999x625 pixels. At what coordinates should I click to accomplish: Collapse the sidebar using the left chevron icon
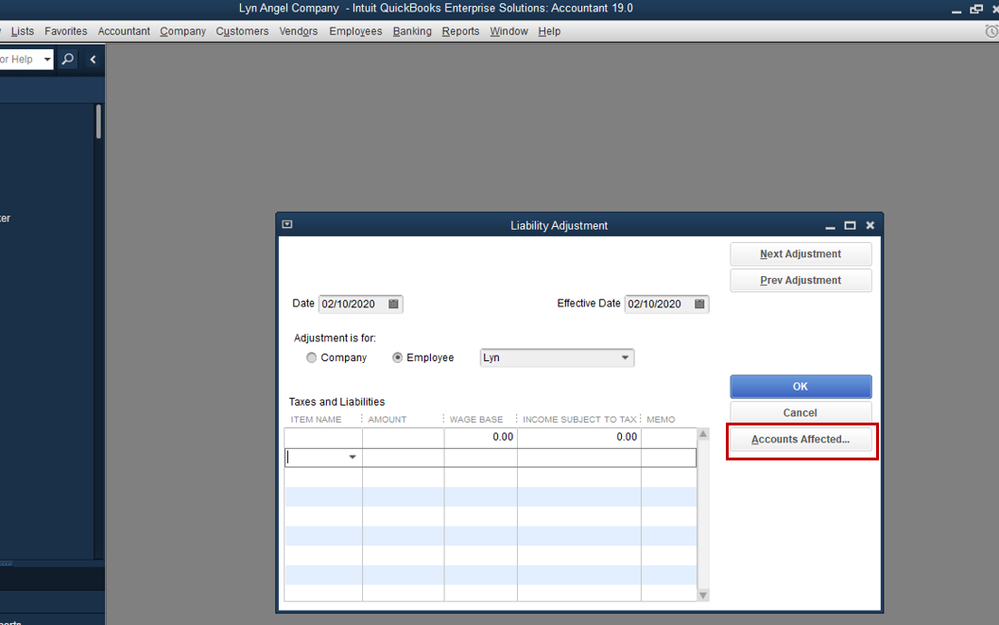click(x=91, y=59)
